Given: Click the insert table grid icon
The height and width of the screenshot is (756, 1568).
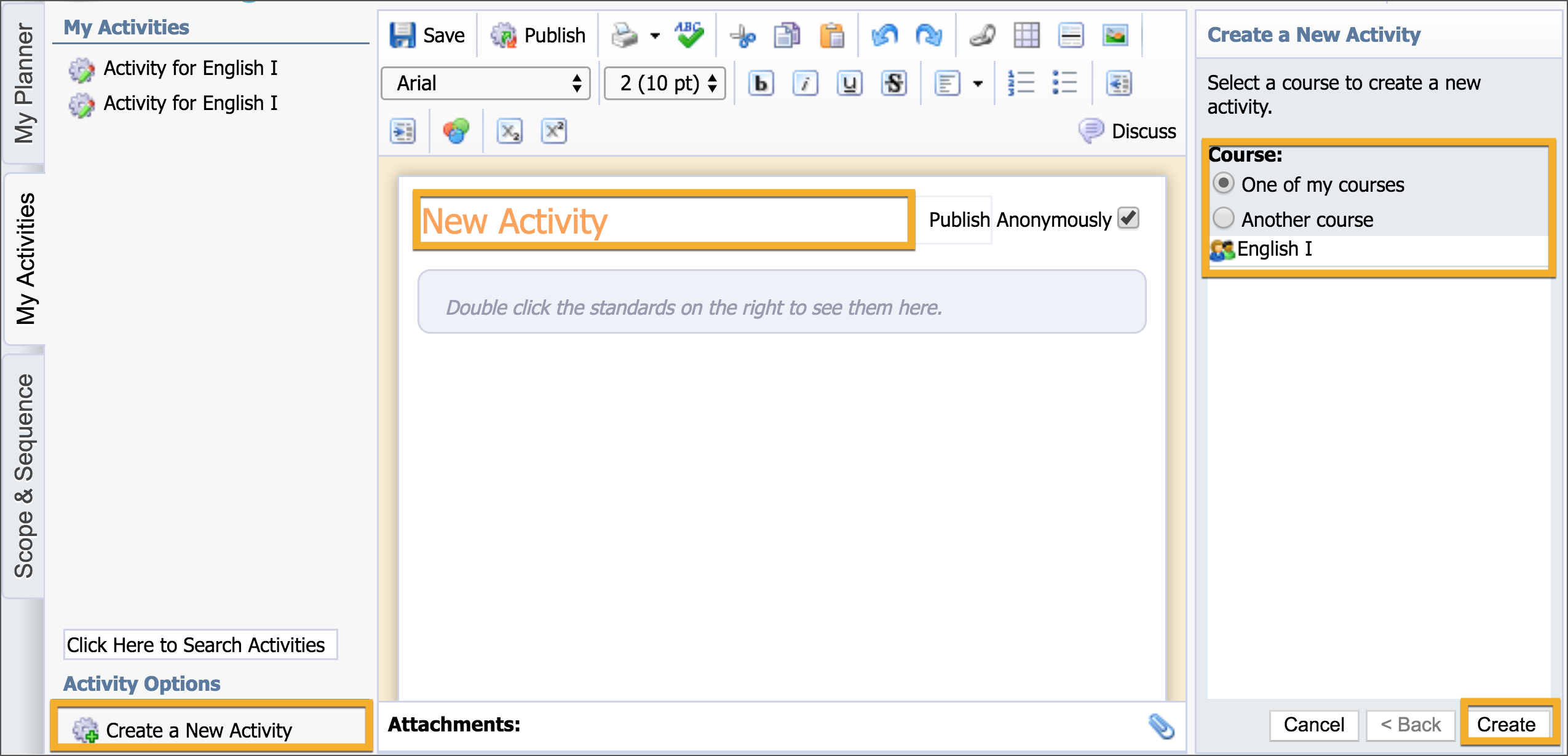Looking at the screenshot, I should pyautogui.click(x=1026, y=35).
